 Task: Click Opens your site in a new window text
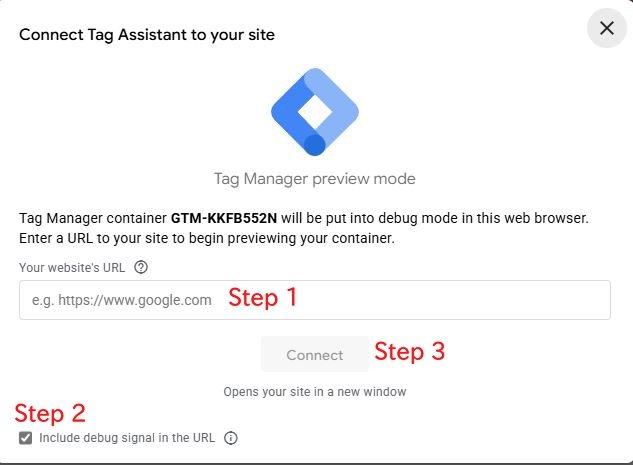pyautogui.click(x=315, y=391)
